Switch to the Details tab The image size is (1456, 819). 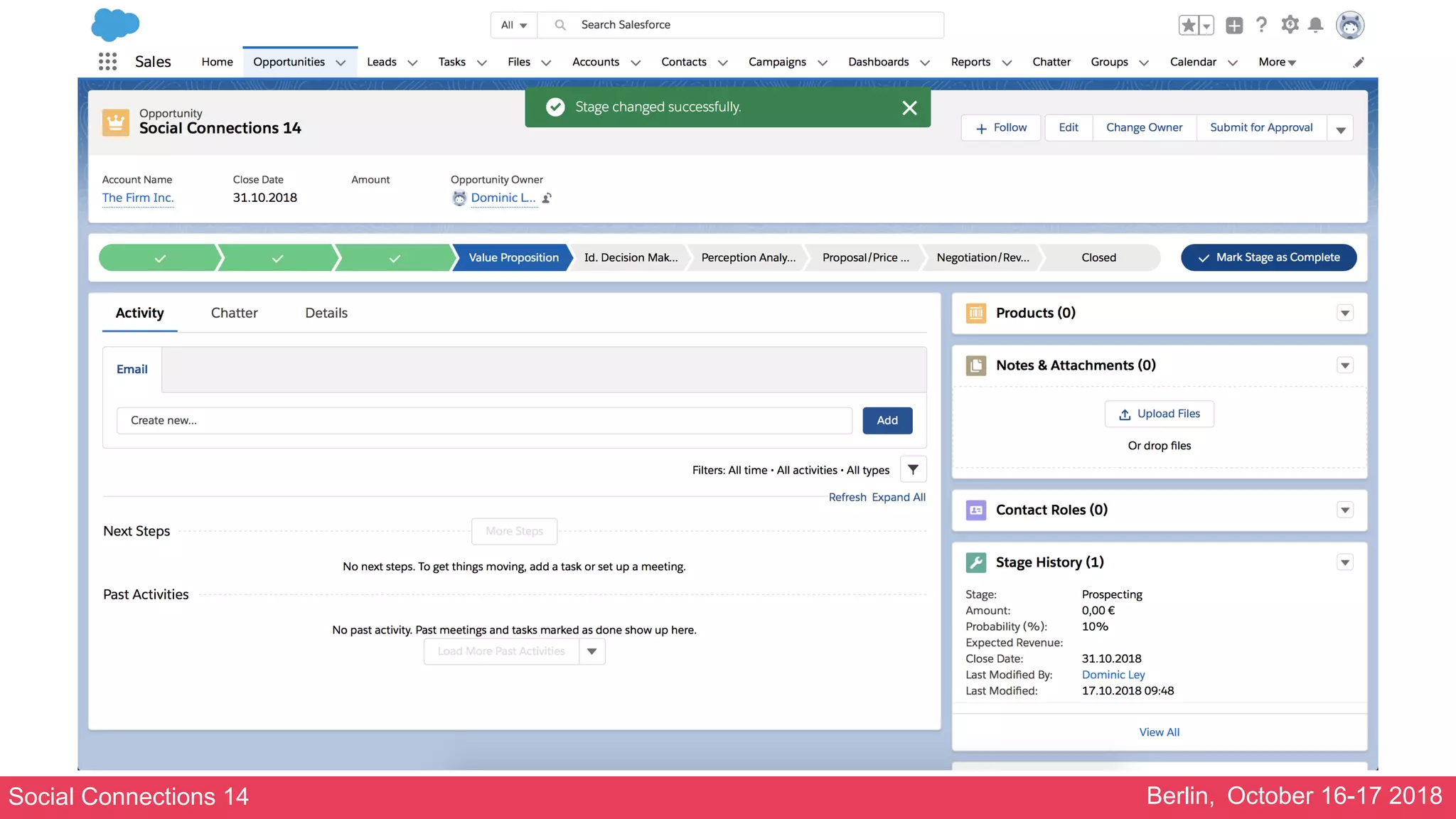(326, 313)
